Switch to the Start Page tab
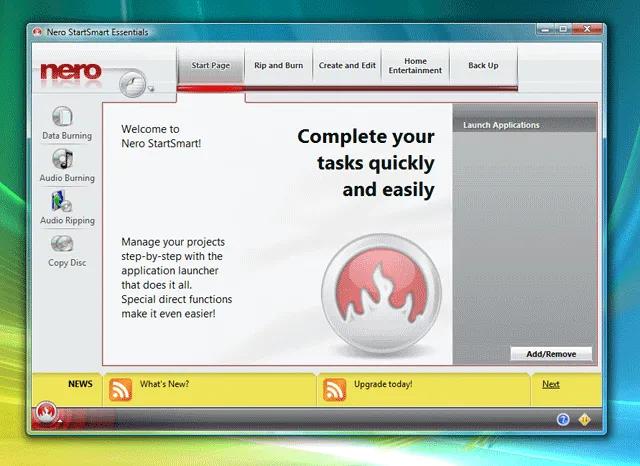 (211, 66)
